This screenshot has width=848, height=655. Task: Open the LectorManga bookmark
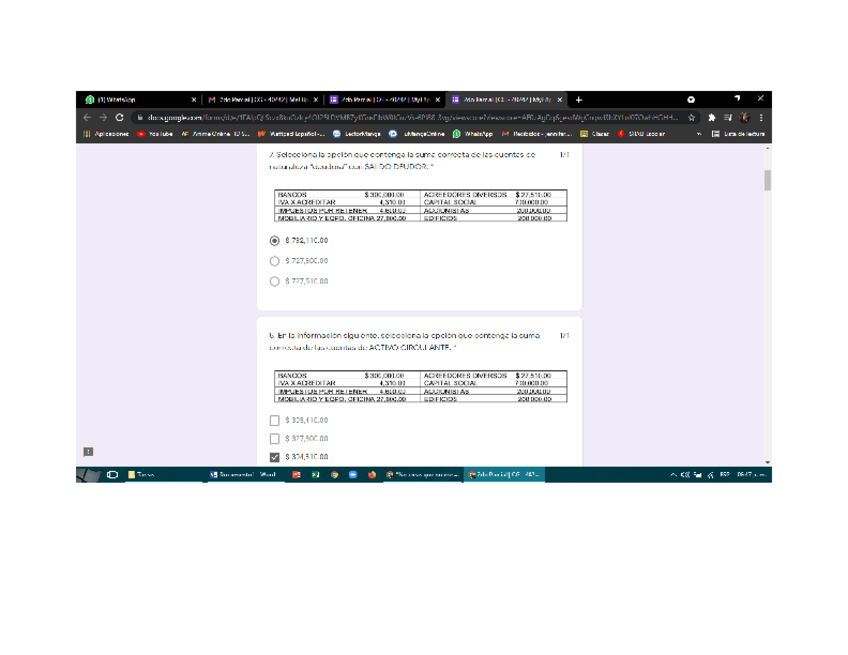357,134
